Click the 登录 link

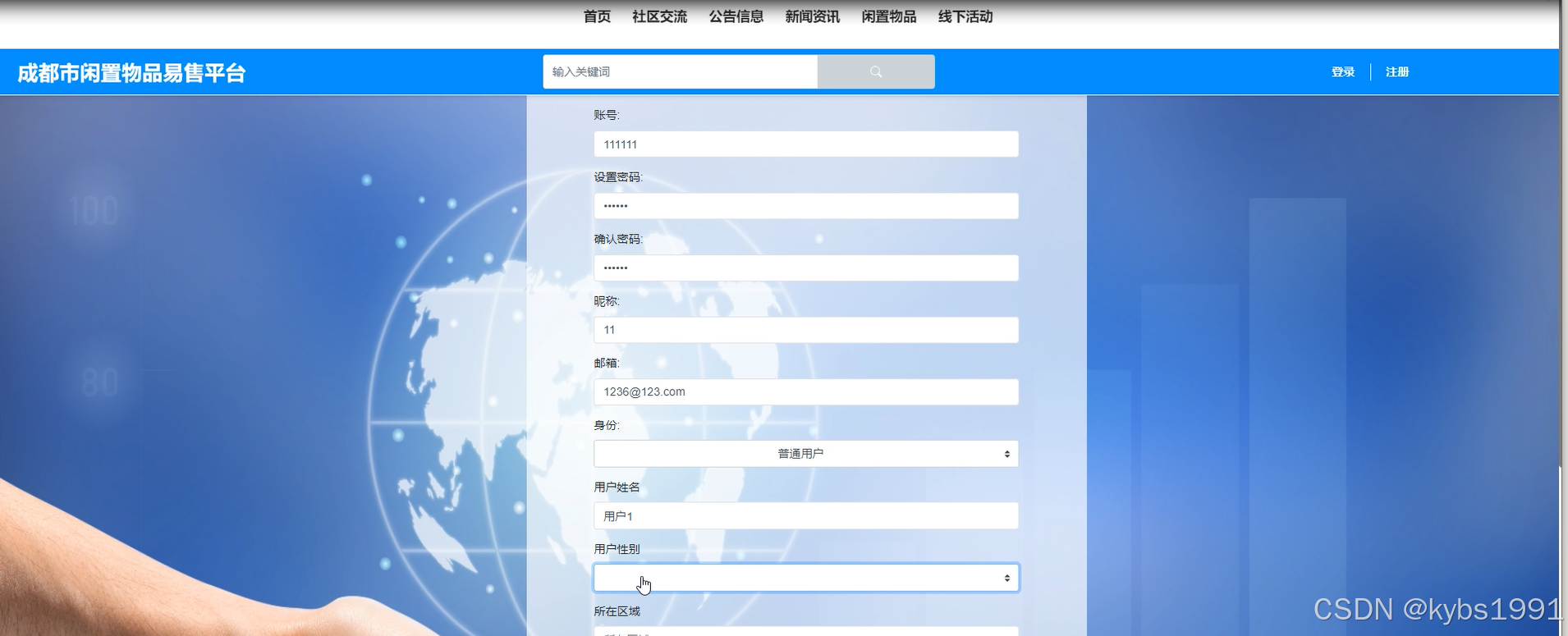tap(1343, 72)
